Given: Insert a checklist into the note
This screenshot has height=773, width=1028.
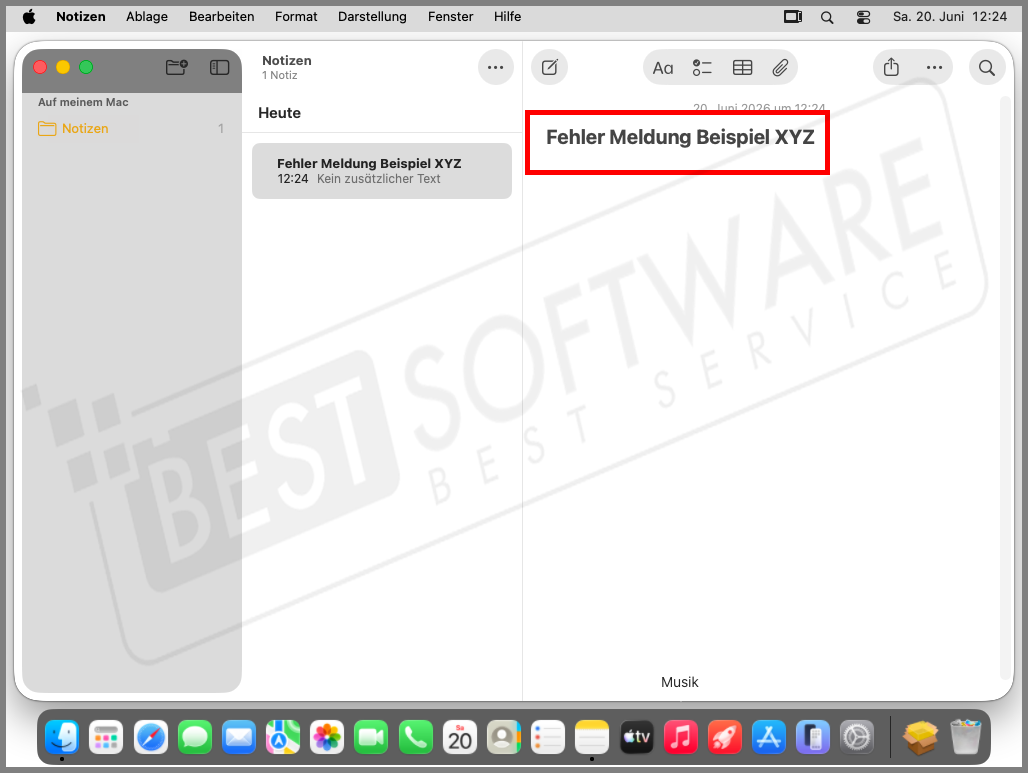Looking at the screenshot, I should [702, 68].
